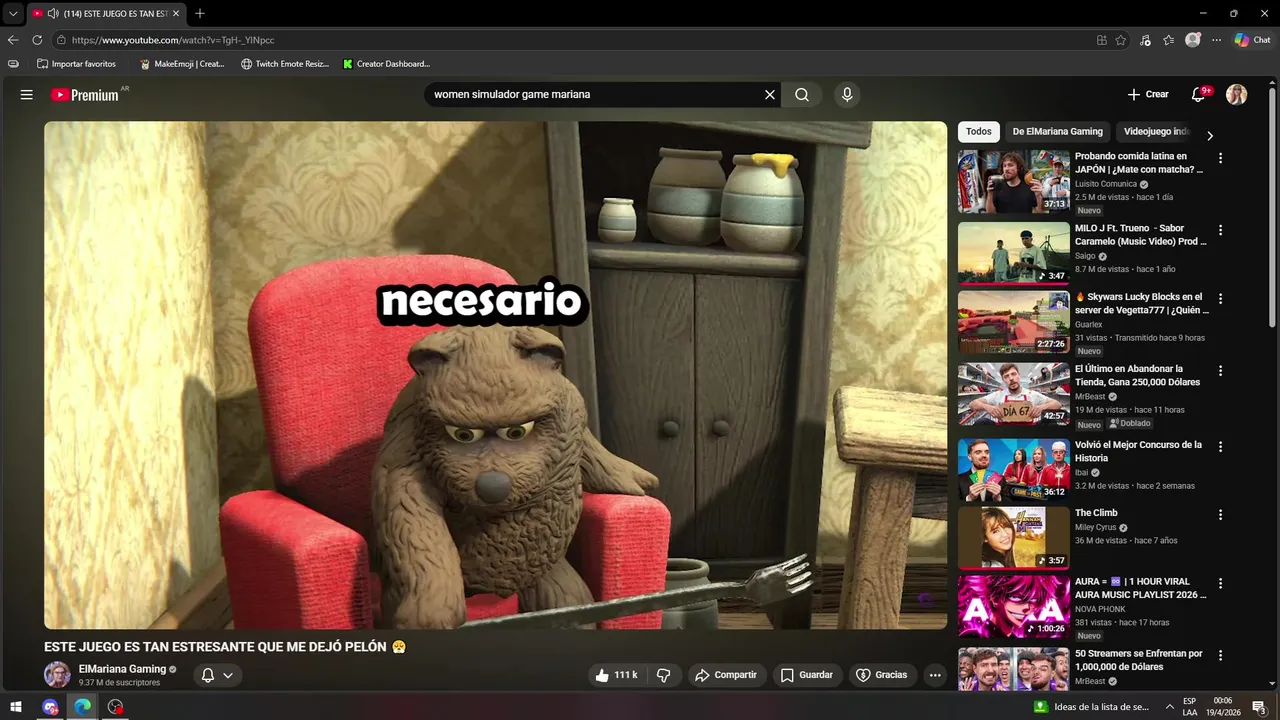Save the video with Guardar
The height and width of the screenshot is (720, 1280).
point(807,675)
